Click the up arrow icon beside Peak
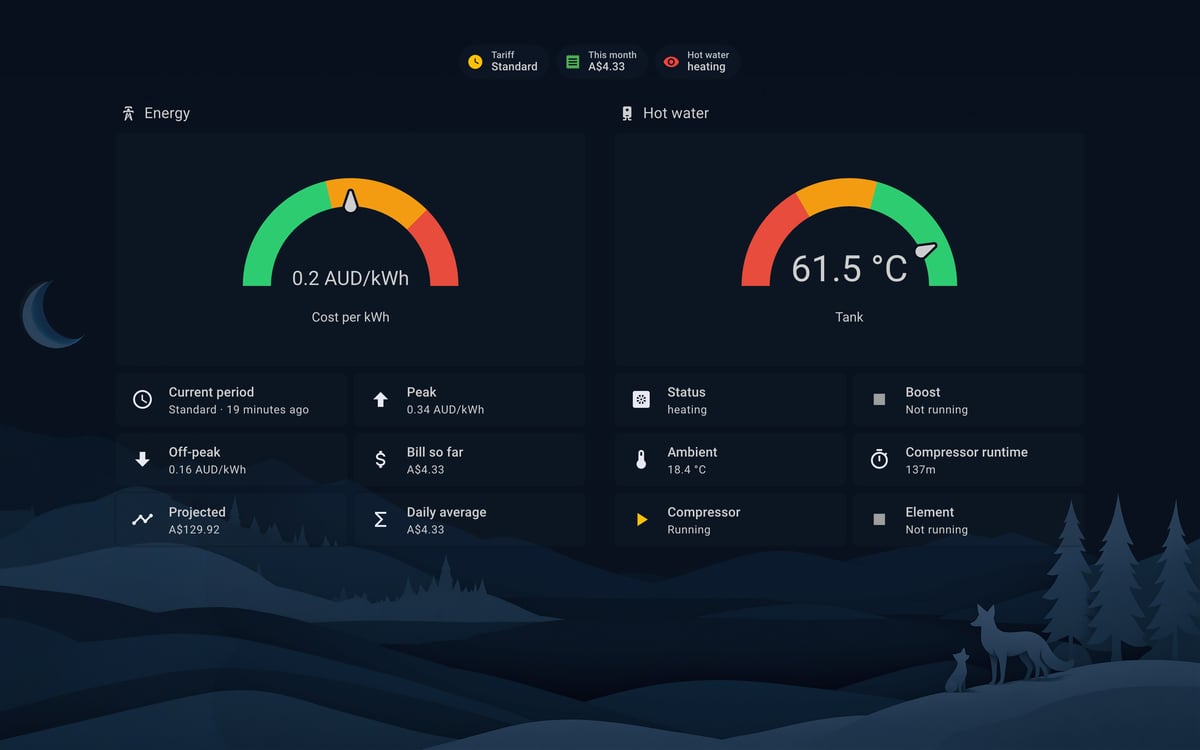 tap(380, 400)
